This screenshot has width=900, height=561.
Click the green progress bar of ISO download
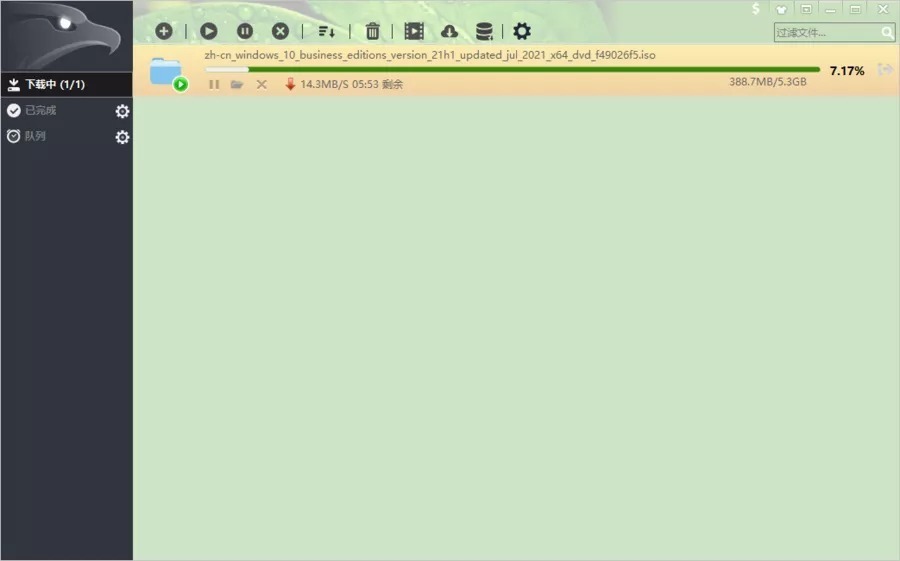click(x=513, y=69)
